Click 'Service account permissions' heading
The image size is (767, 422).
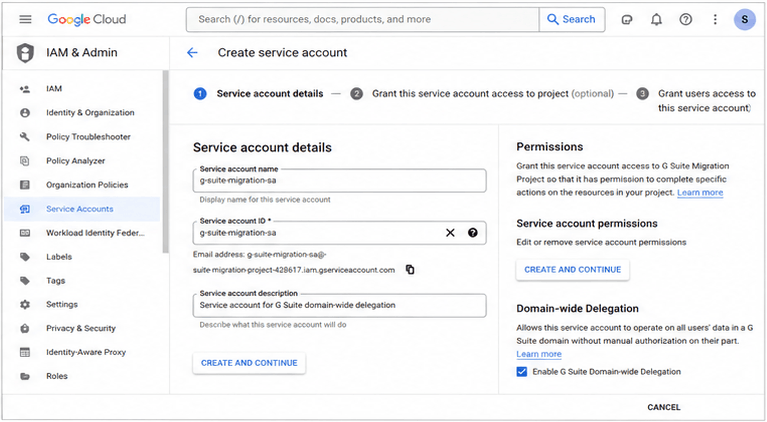click(x=587, y=223)
